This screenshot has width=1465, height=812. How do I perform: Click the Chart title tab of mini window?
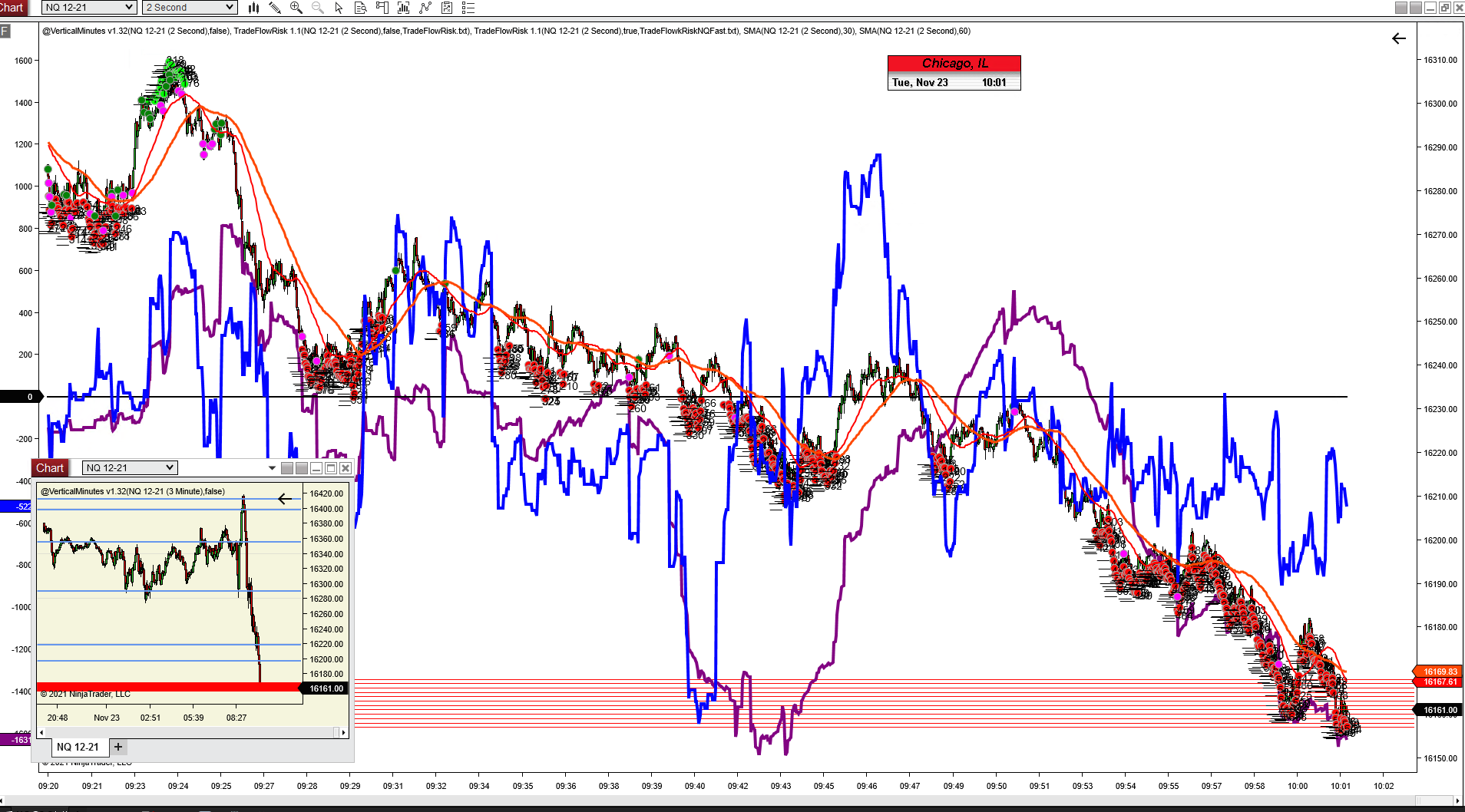pos(50,468)
